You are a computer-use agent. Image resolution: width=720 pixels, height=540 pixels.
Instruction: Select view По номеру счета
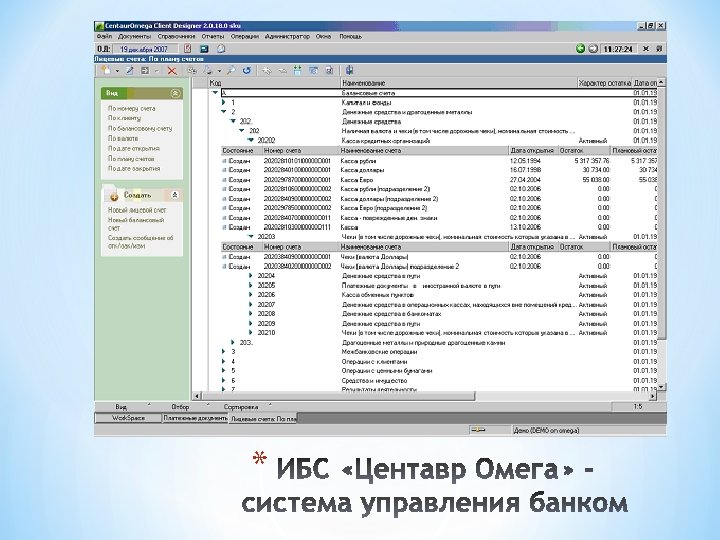pyautogui.click(x=131, y=108)
